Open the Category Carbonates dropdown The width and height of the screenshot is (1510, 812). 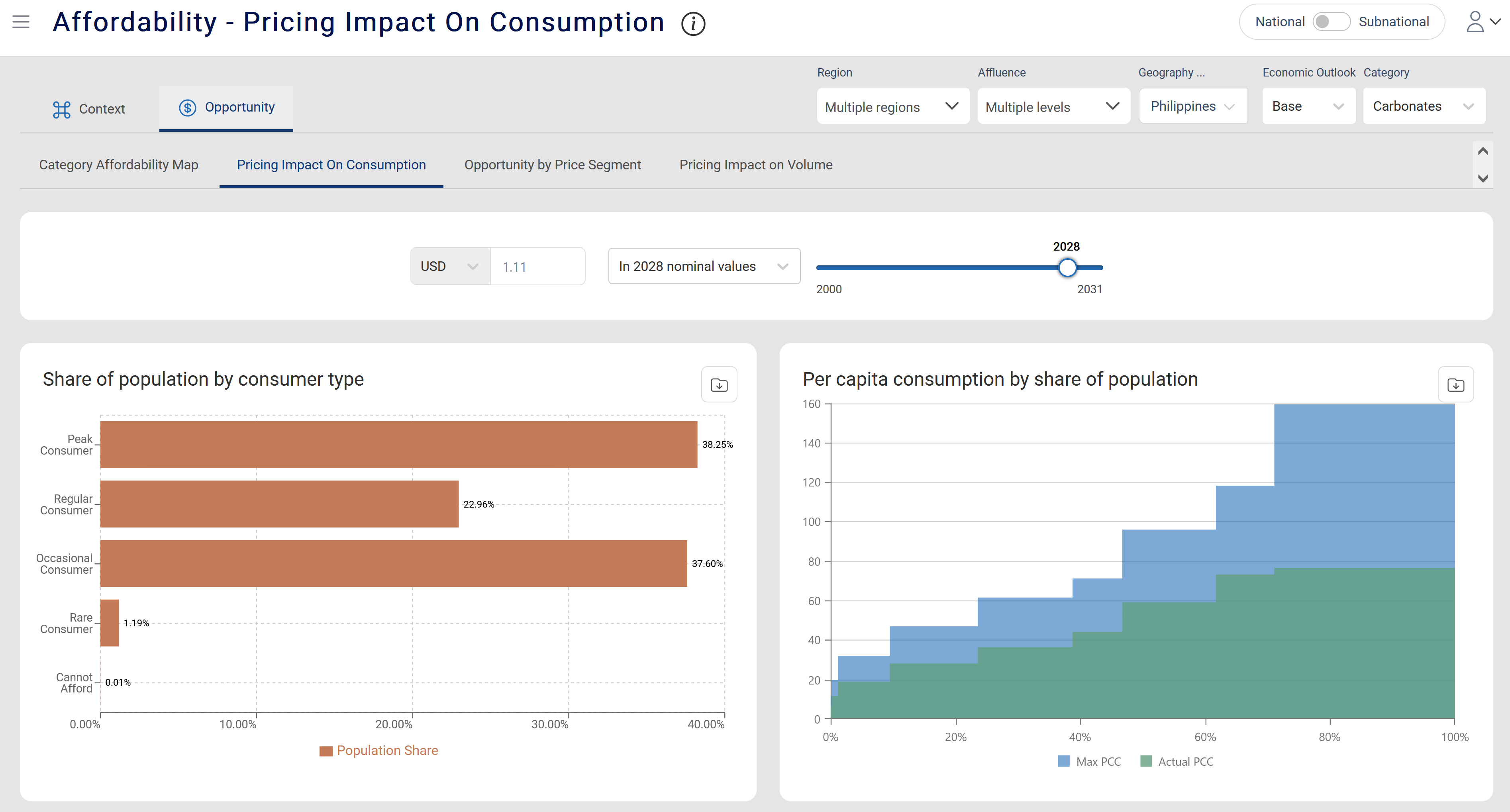[x=1423, y=107]
